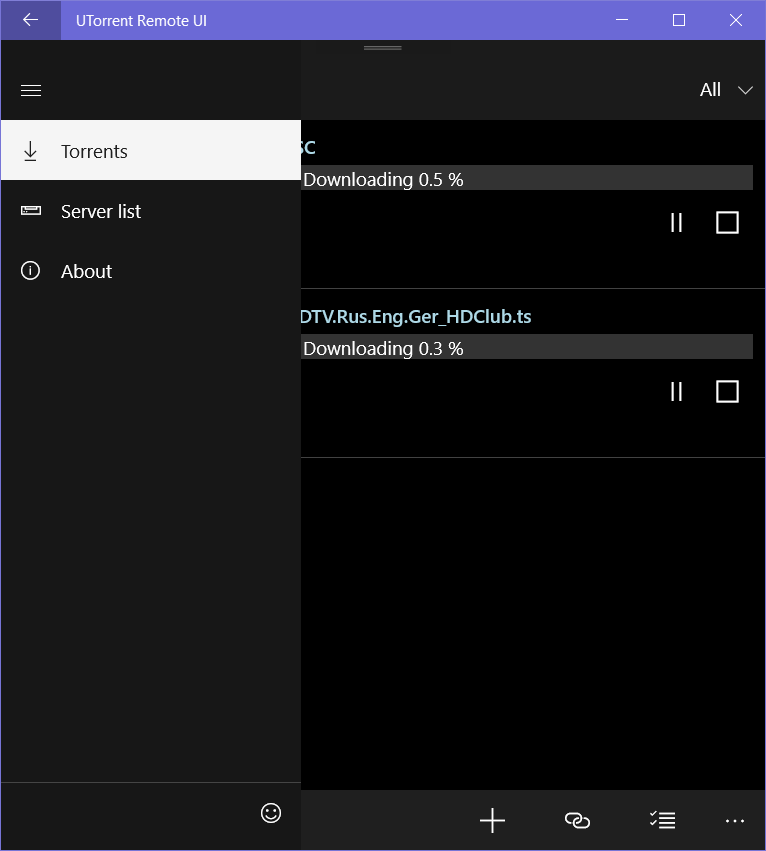Click the back arrow in title bar
766x851 pixels.
[x=30, y=20]
